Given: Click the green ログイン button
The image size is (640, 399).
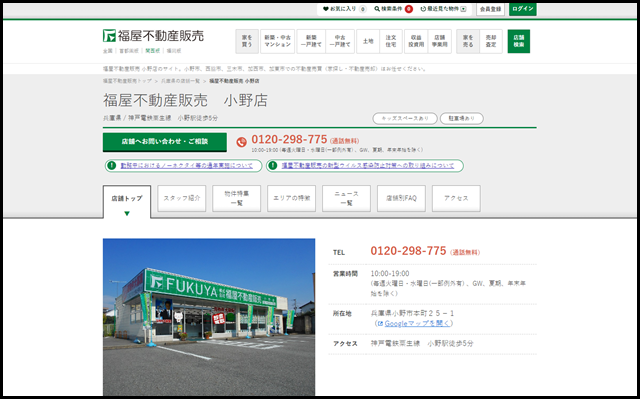Looking at the screenshot, I should [522, 9].
